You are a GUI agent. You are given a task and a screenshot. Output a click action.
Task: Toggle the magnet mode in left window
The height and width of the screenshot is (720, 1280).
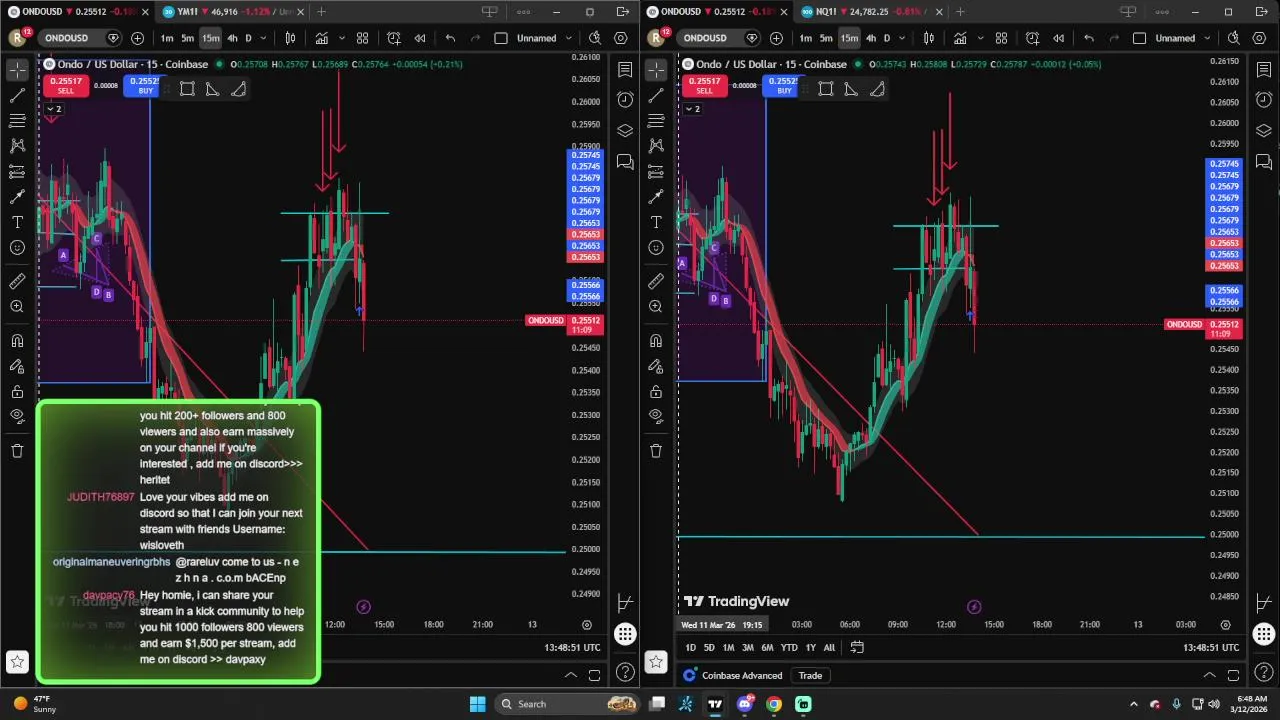[17, 341]
